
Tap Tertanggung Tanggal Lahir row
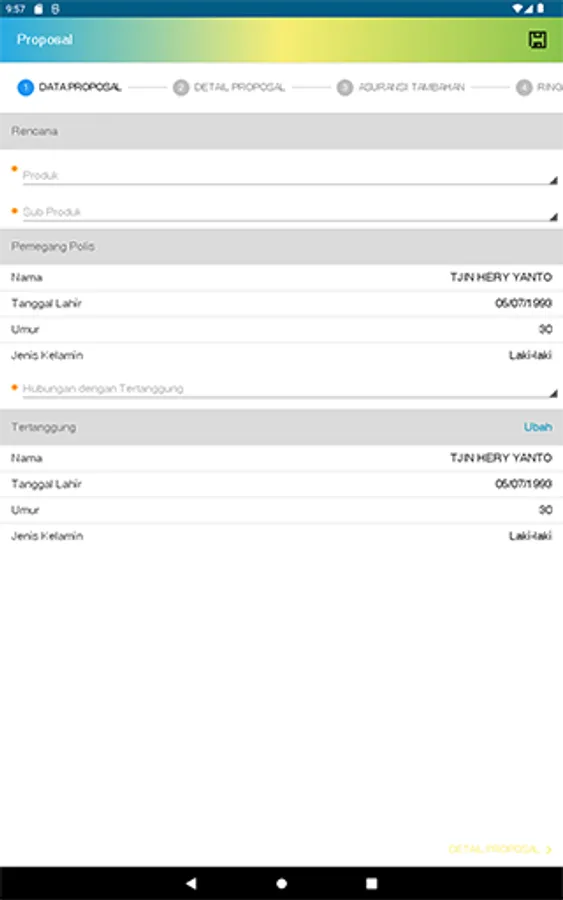281,484
